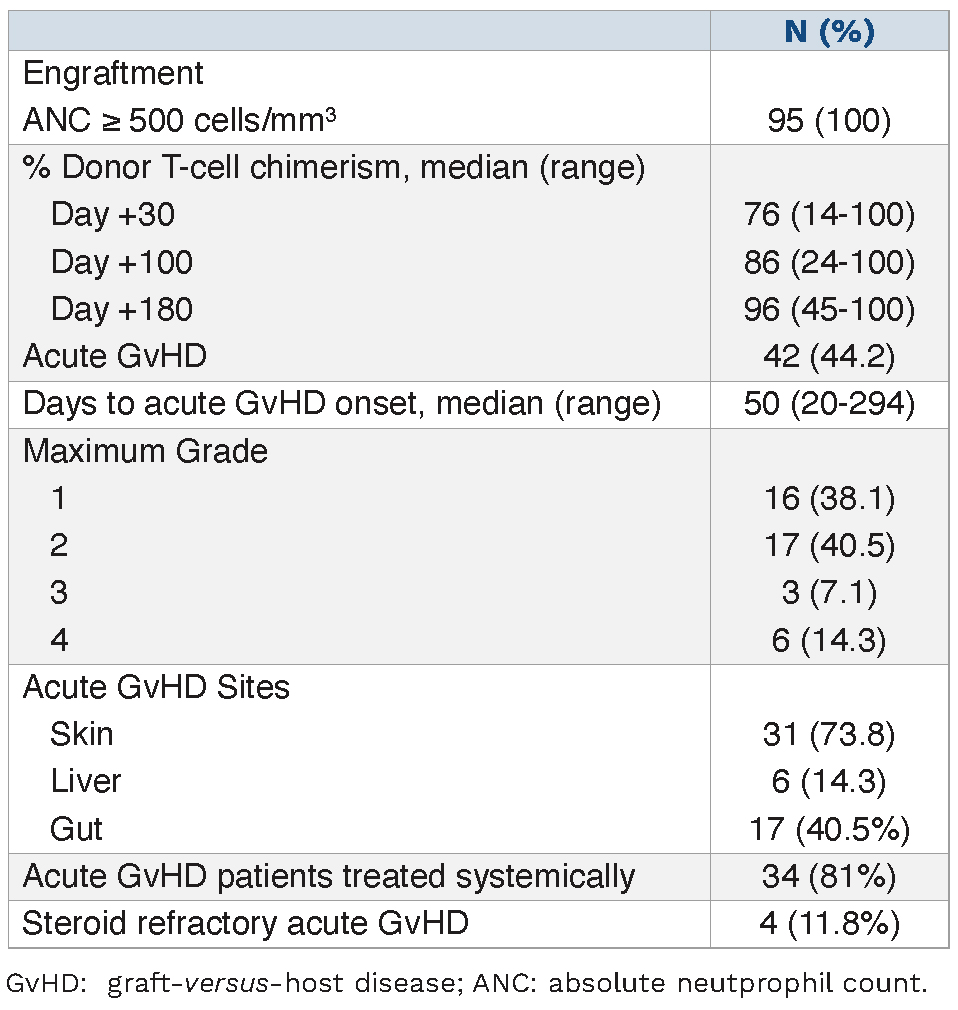Click the 95 (100) value cell

tap(829, 121)
